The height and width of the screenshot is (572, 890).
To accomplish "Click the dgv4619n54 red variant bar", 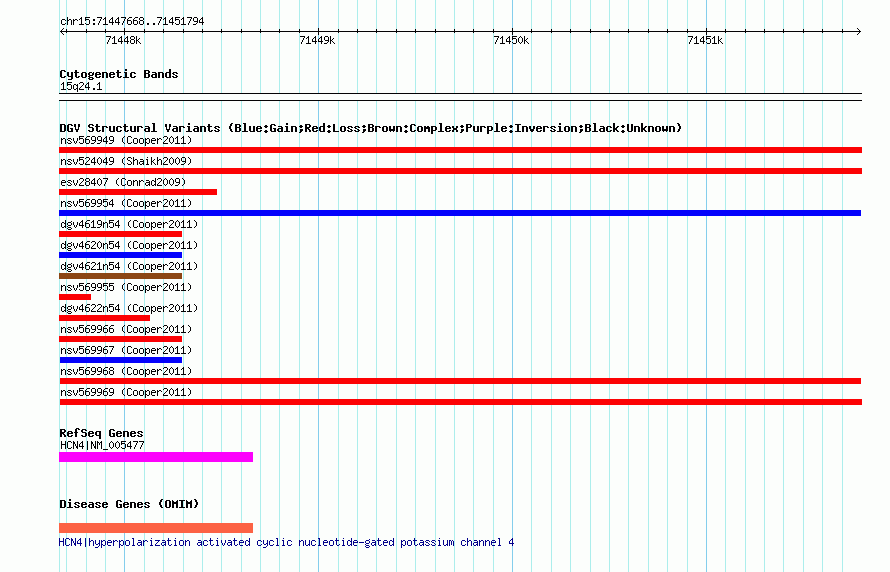I will click(120, 234).
